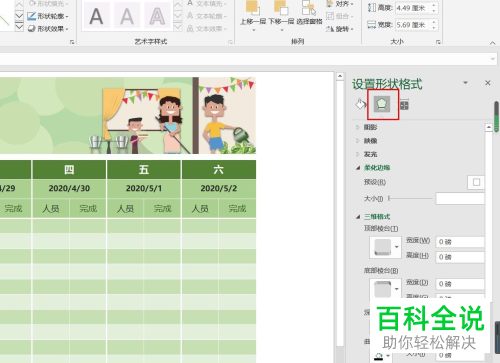Click the Align (对齐) icon

[x=329, y=4]
